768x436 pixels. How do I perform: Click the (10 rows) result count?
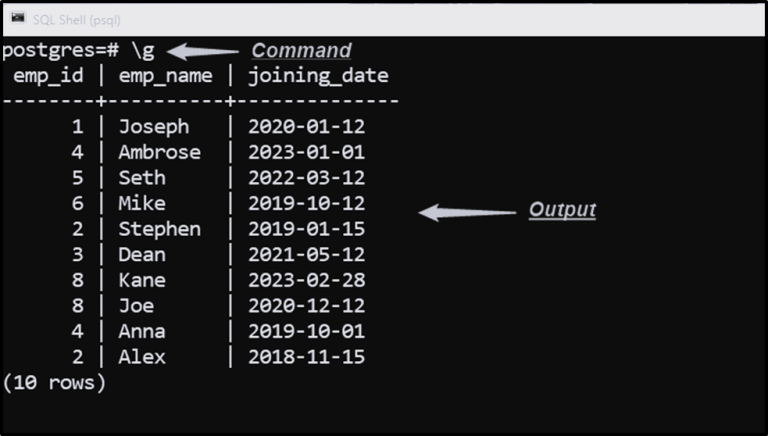tap(54, 383)
